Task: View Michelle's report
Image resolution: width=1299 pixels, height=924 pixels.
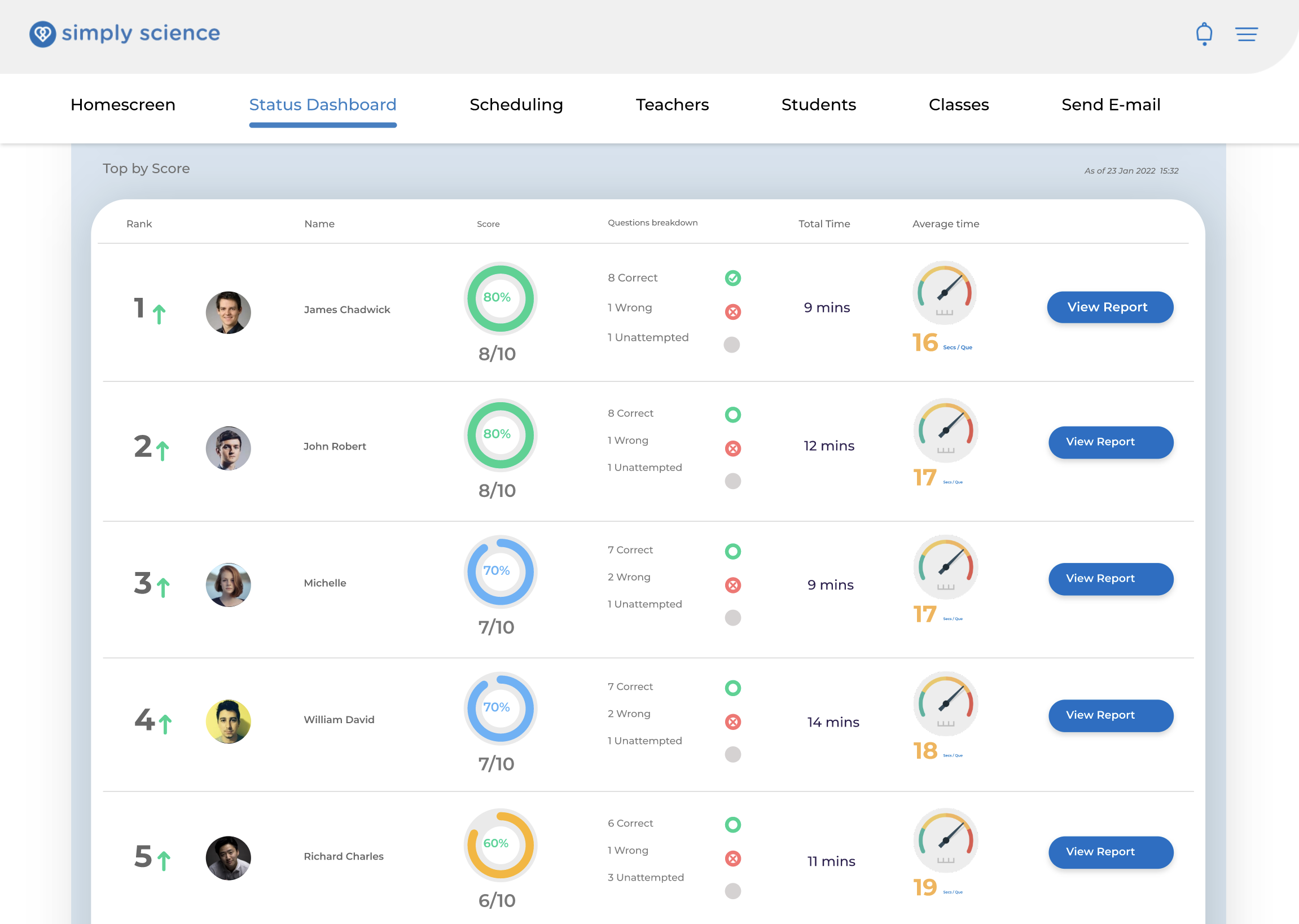Action: coord(1111,579)
